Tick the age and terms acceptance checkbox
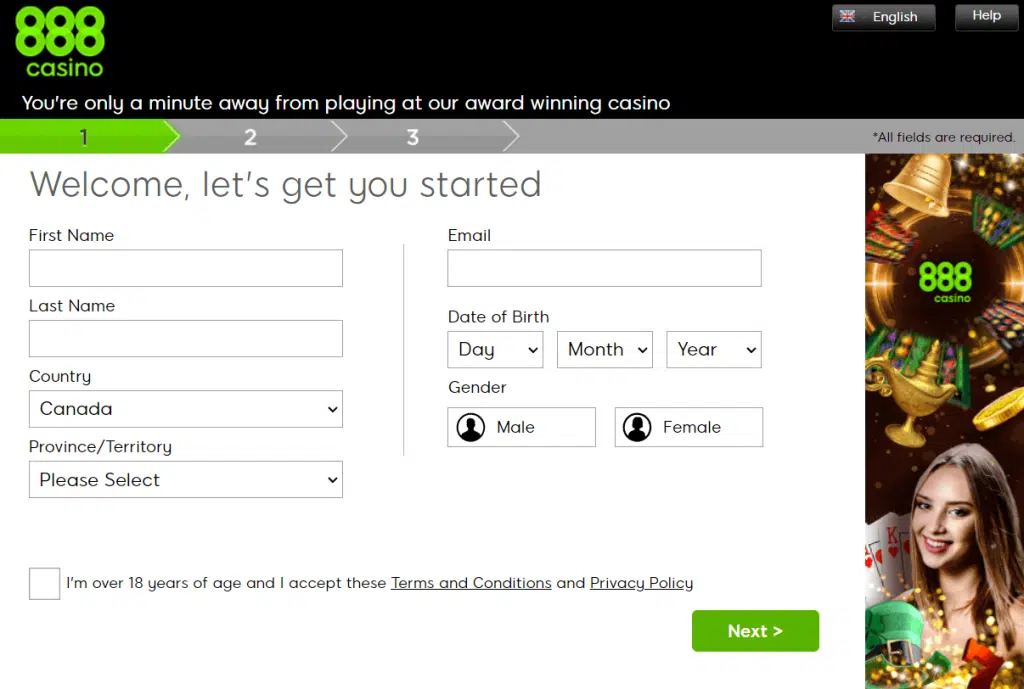 point(44,583)
